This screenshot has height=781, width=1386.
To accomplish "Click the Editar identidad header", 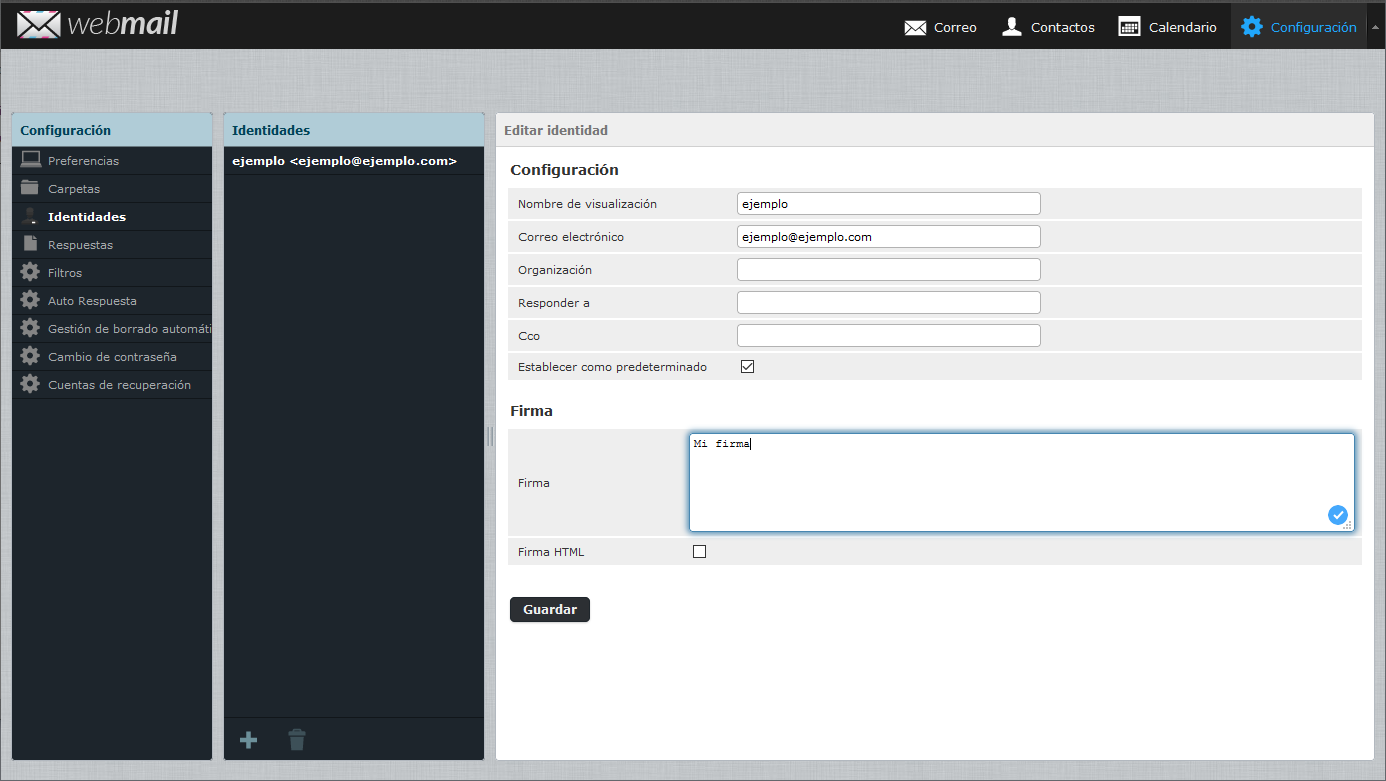I will tap(935, 130).
